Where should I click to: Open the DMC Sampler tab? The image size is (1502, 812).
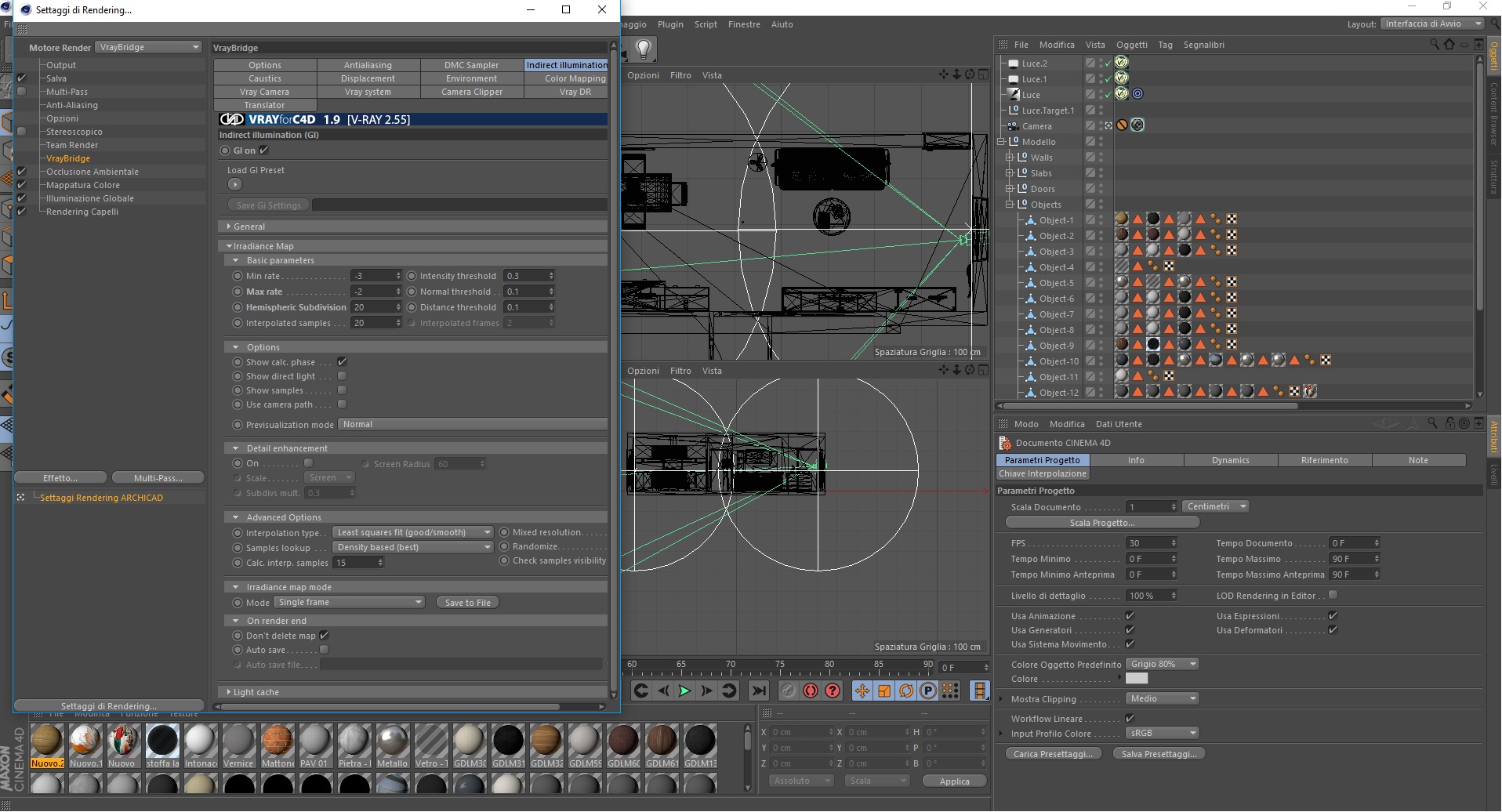472,65
